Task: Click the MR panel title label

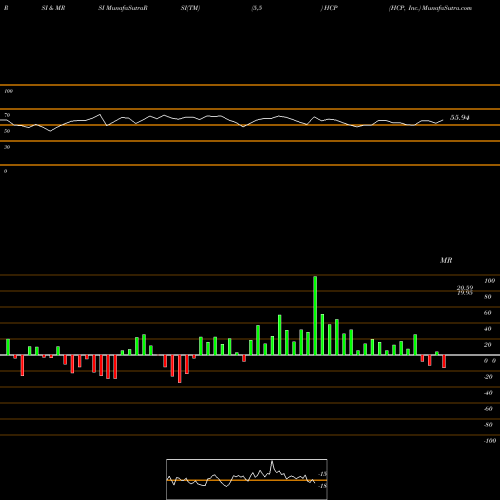Action: pos(446,260)
